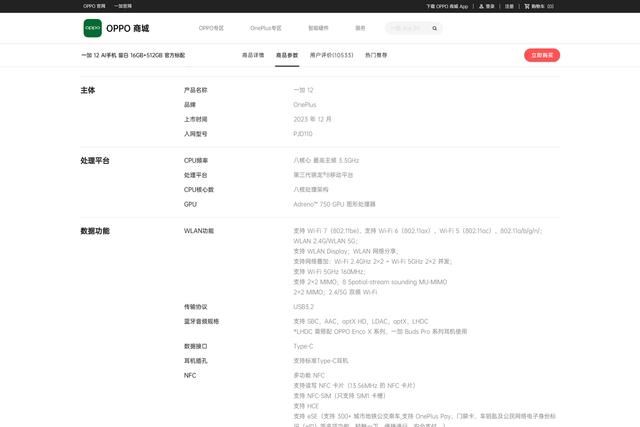Click the GPU label
The image size is (640, 427).
click(x=190, y=204)
